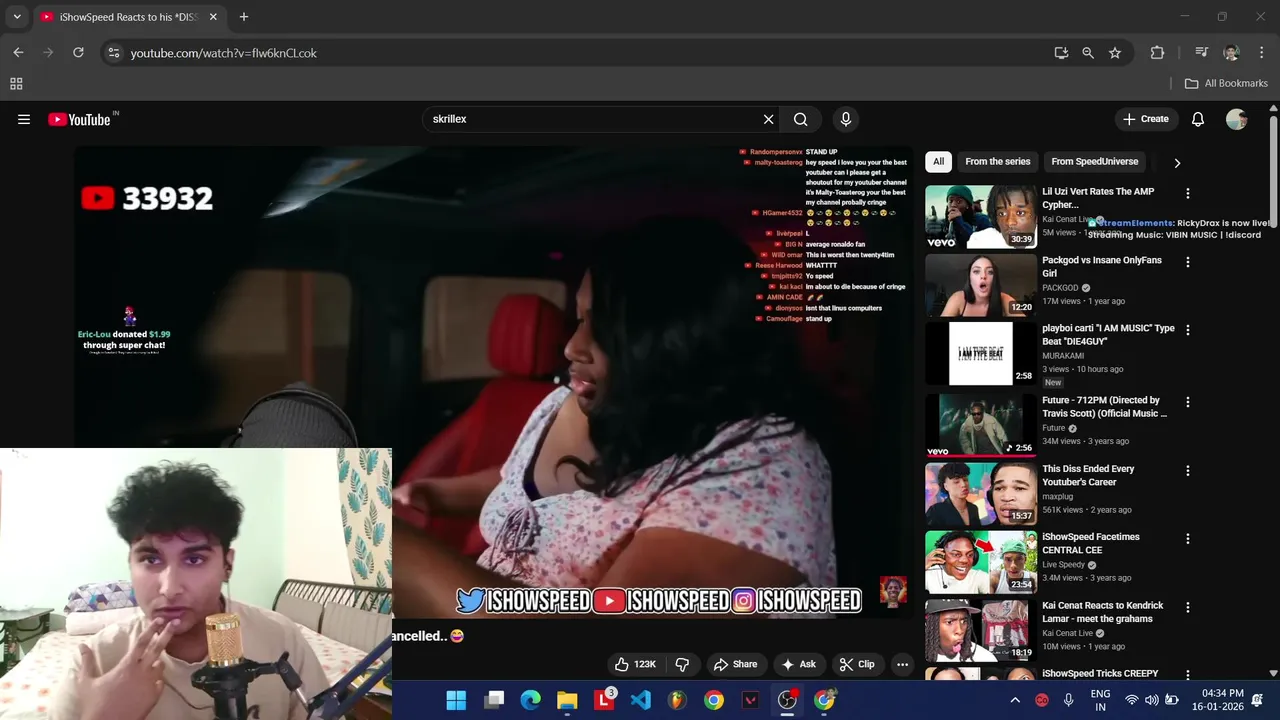Open YouTube notifications bell
This screenshot has height=720, width=1280.
pos(1197,119)
